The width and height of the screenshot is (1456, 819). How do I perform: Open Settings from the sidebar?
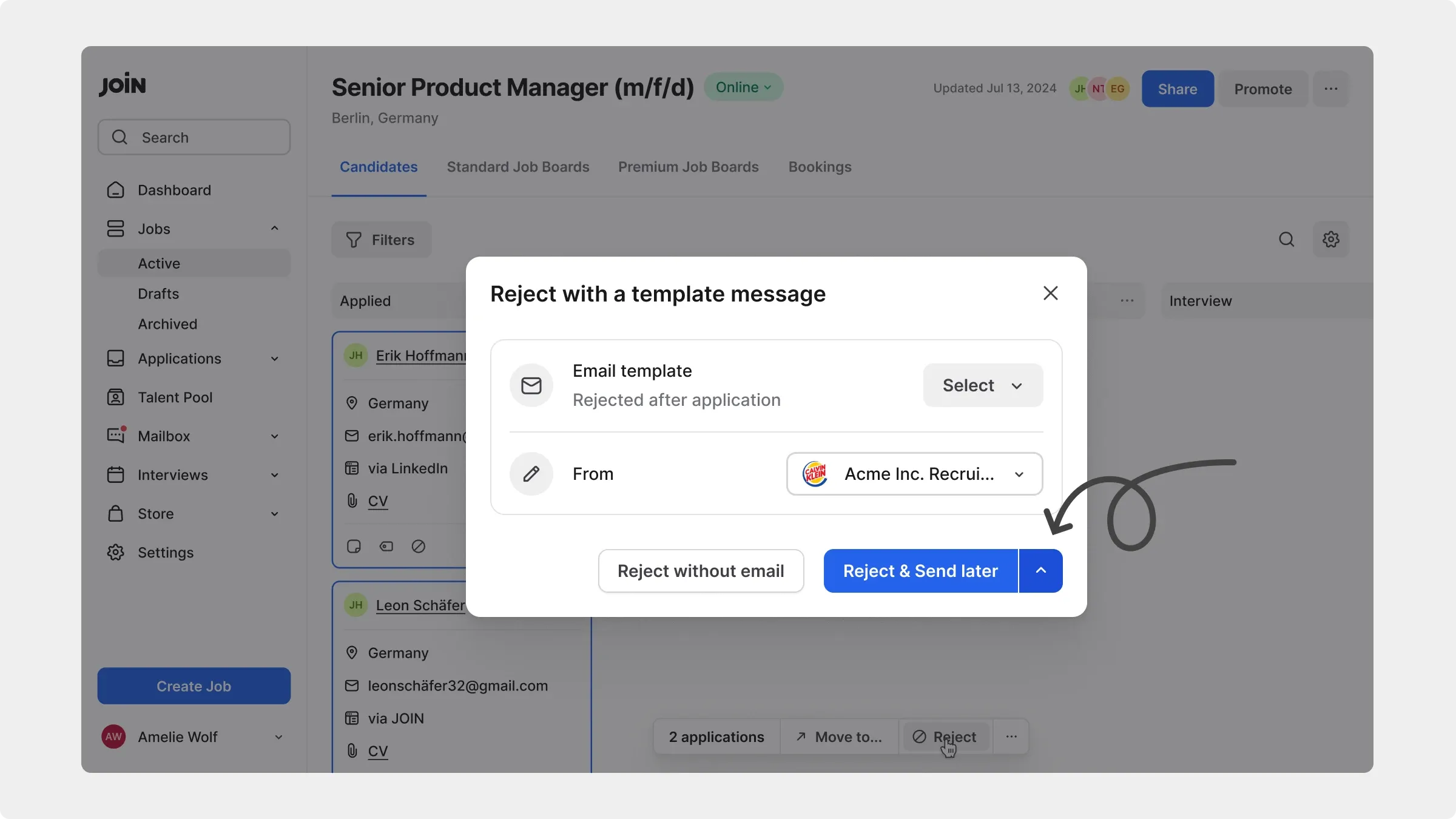pyautogui.click(x=194, y=553)
